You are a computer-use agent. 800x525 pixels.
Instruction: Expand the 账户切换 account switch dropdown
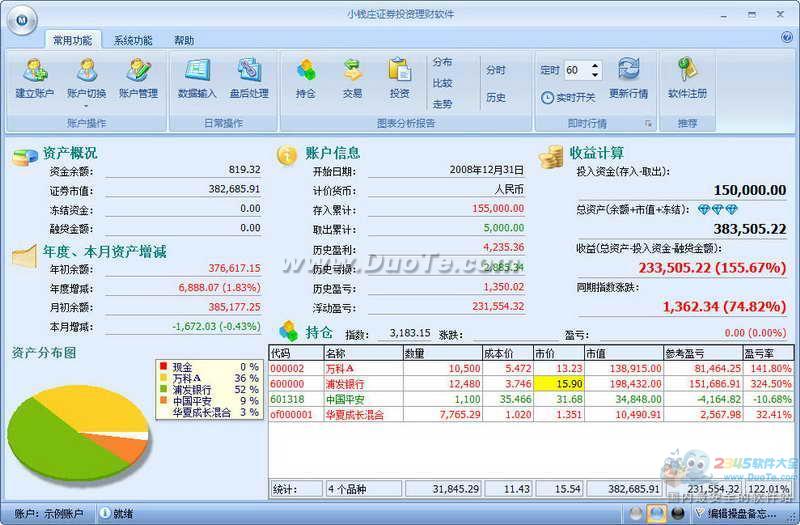(86, 106)
